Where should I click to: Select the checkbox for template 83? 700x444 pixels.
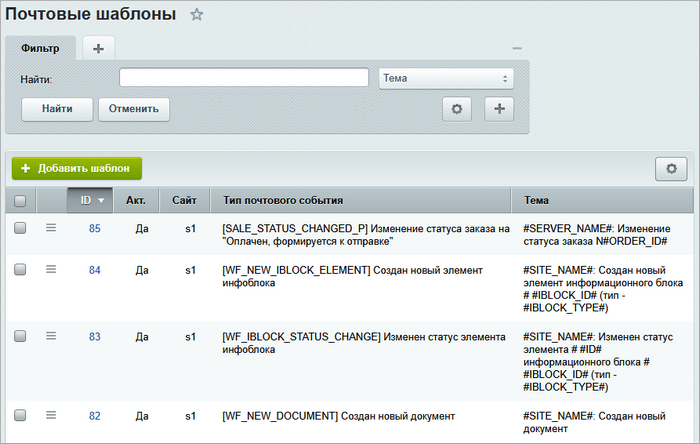(x=20, y=337)
